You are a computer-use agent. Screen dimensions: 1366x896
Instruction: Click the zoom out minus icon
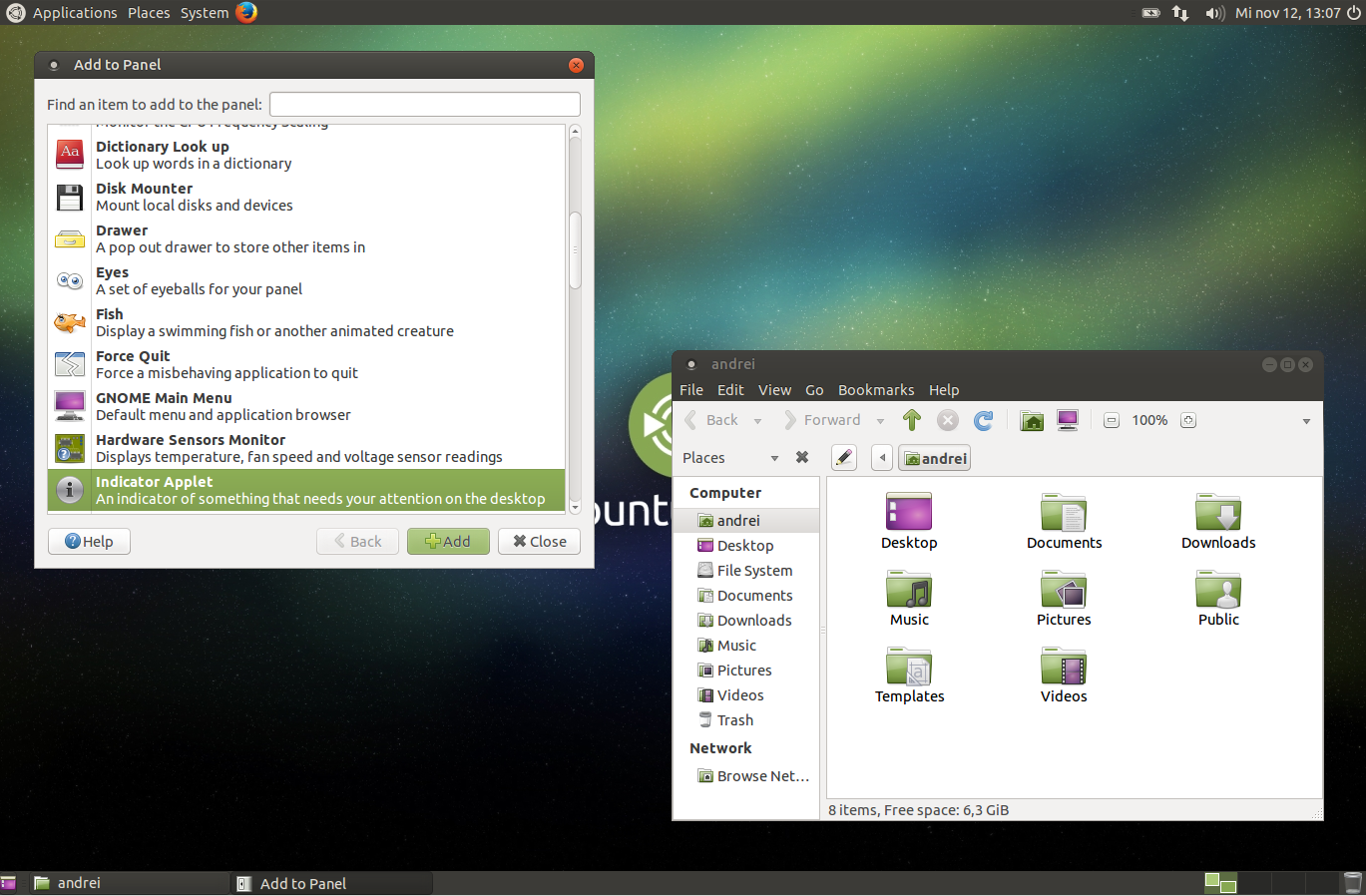coord(1112,420)
